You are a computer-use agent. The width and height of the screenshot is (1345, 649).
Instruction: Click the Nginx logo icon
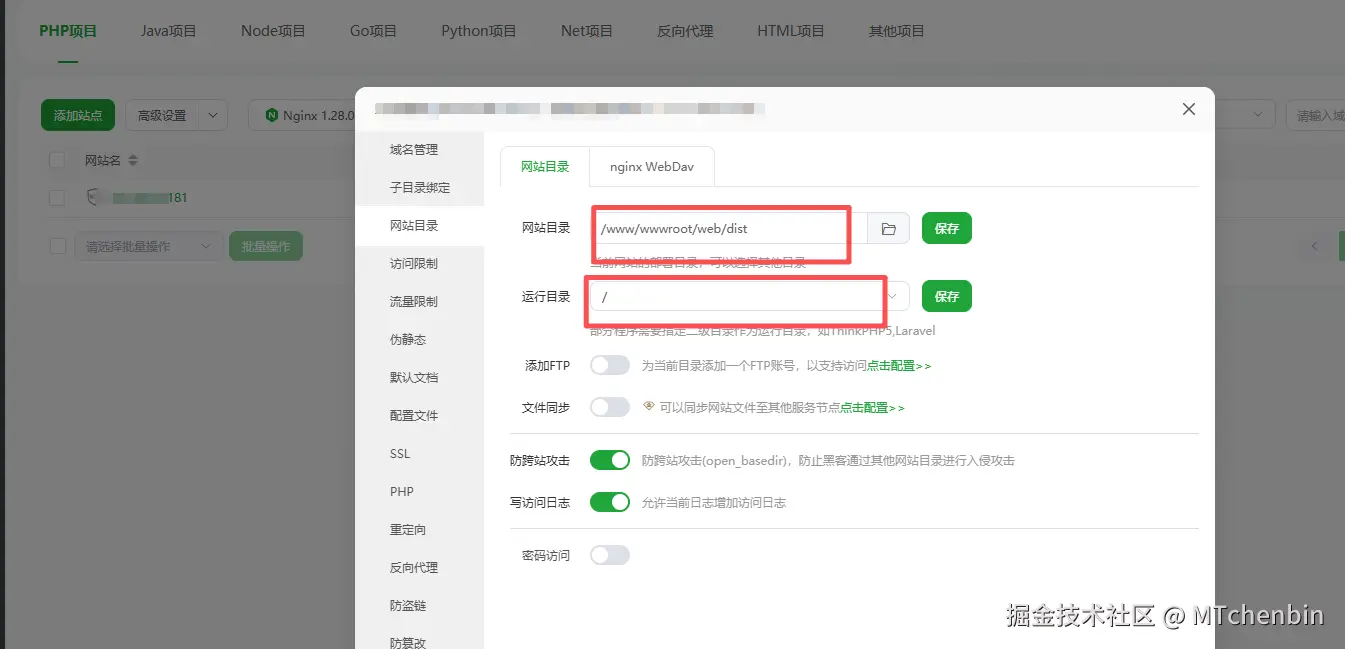coord(271,115)
